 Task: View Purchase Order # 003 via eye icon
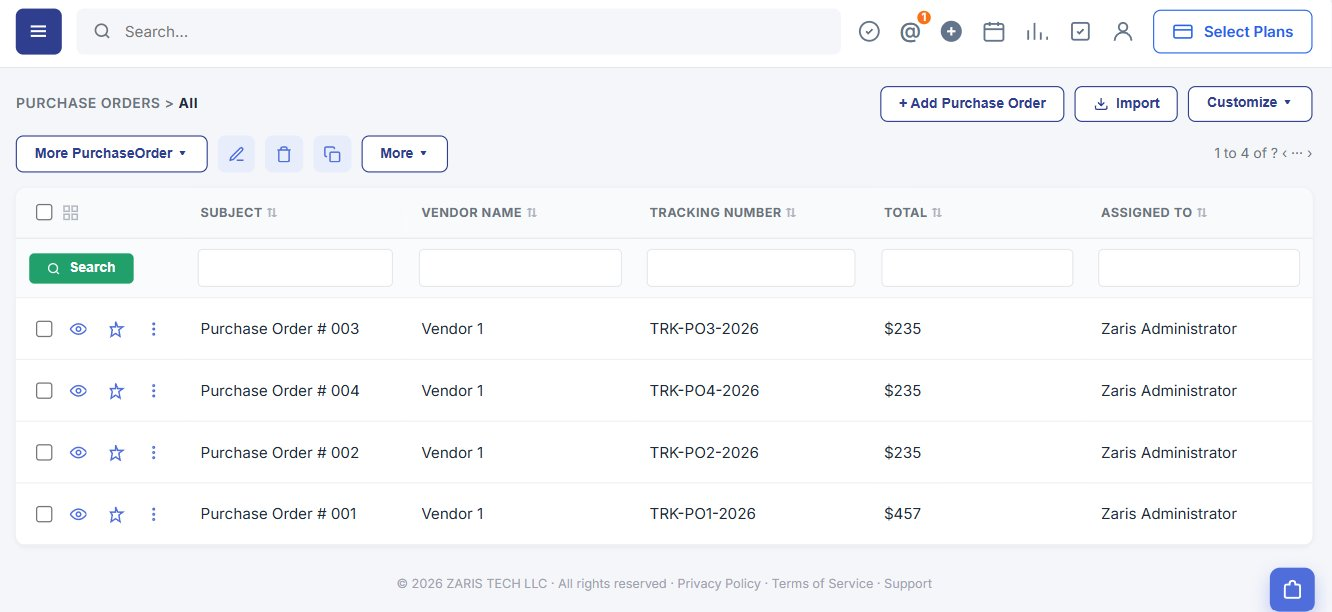[x=79, y=329]
